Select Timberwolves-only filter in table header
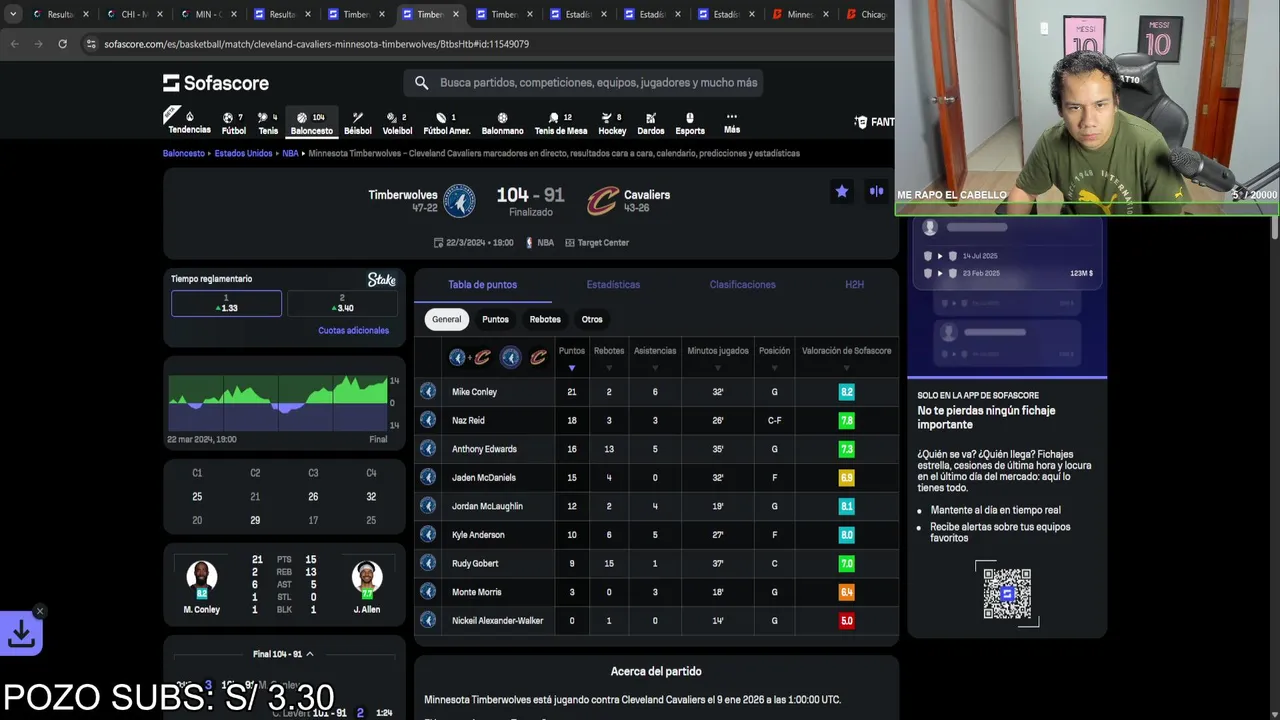Screen dimensions: 1280x720 [510, 357]
